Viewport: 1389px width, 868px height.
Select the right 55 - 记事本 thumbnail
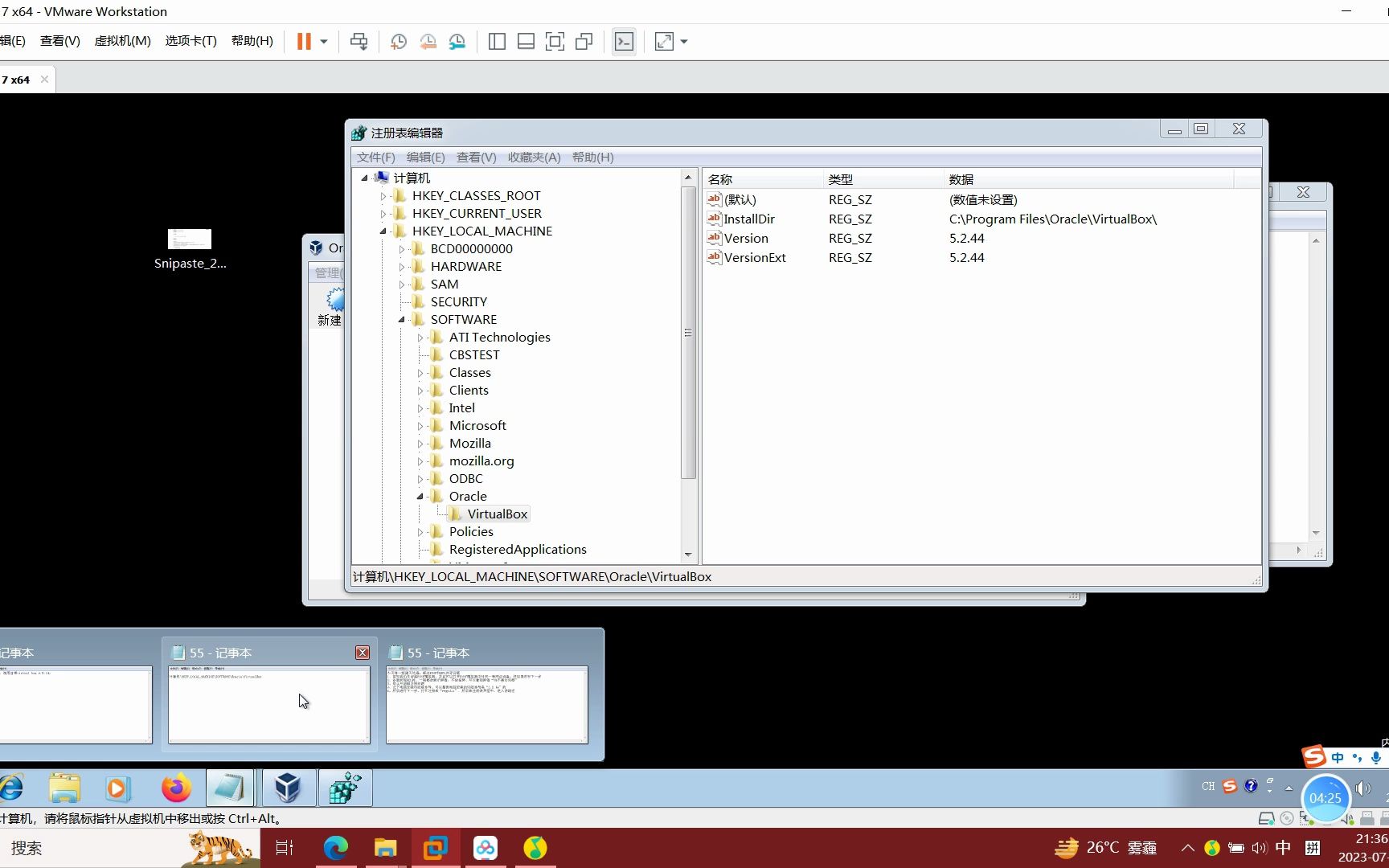[487, 704]
